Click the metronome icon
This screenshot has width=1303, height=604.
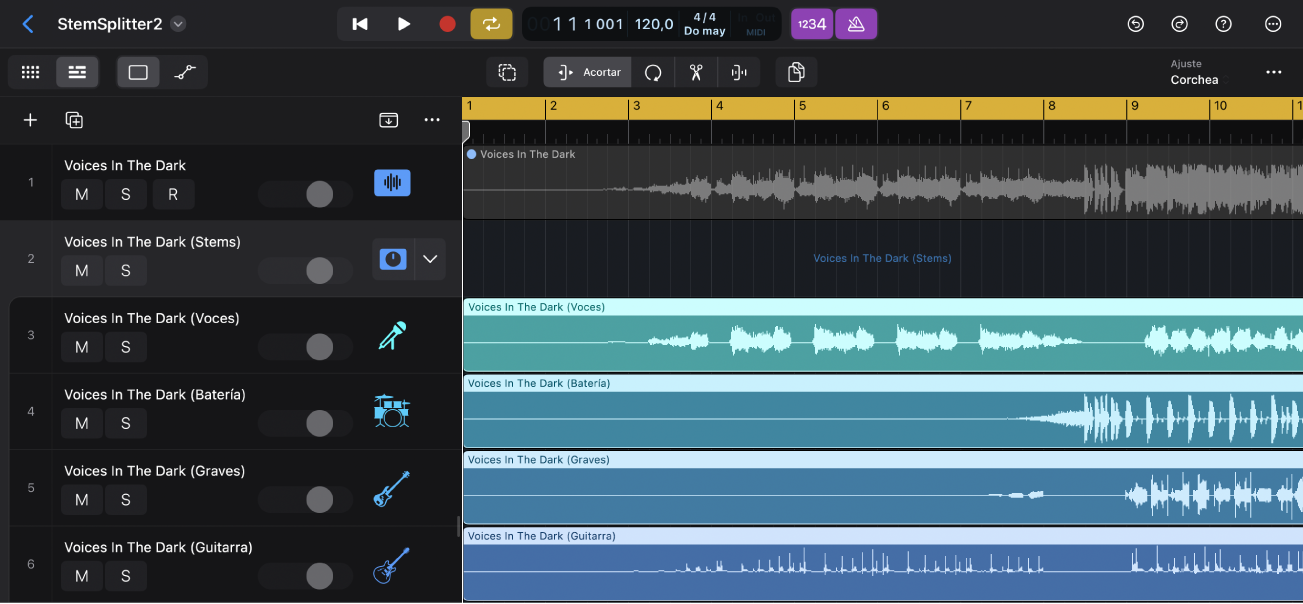pyautogui.click(x=856, y=23)
